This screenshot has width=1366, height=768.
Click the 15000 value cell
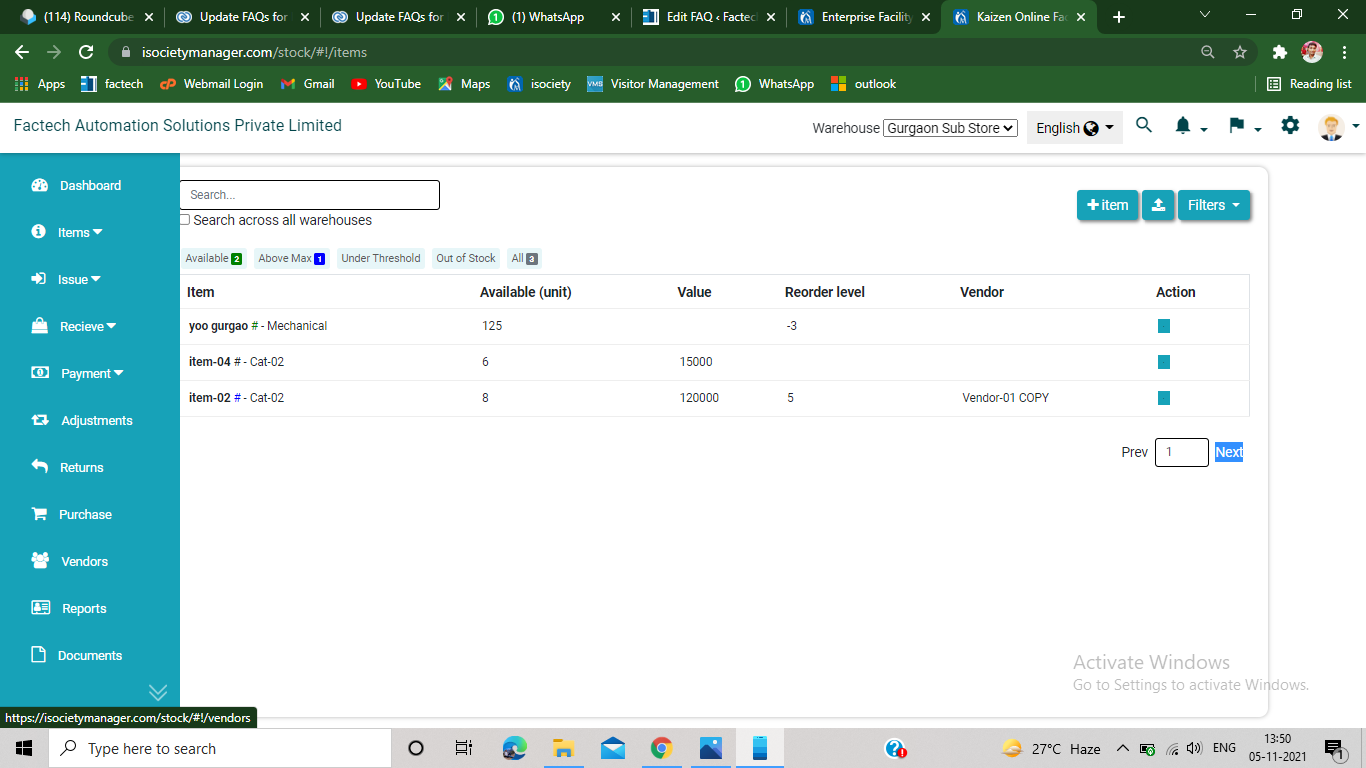coord(696,362)
